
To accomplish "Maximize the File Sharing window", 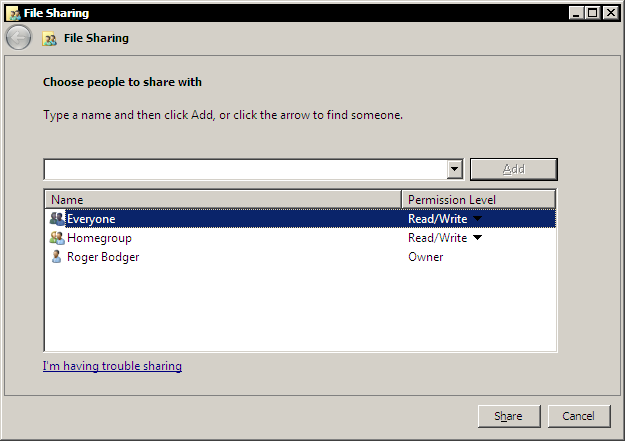I will coord(595,13).
